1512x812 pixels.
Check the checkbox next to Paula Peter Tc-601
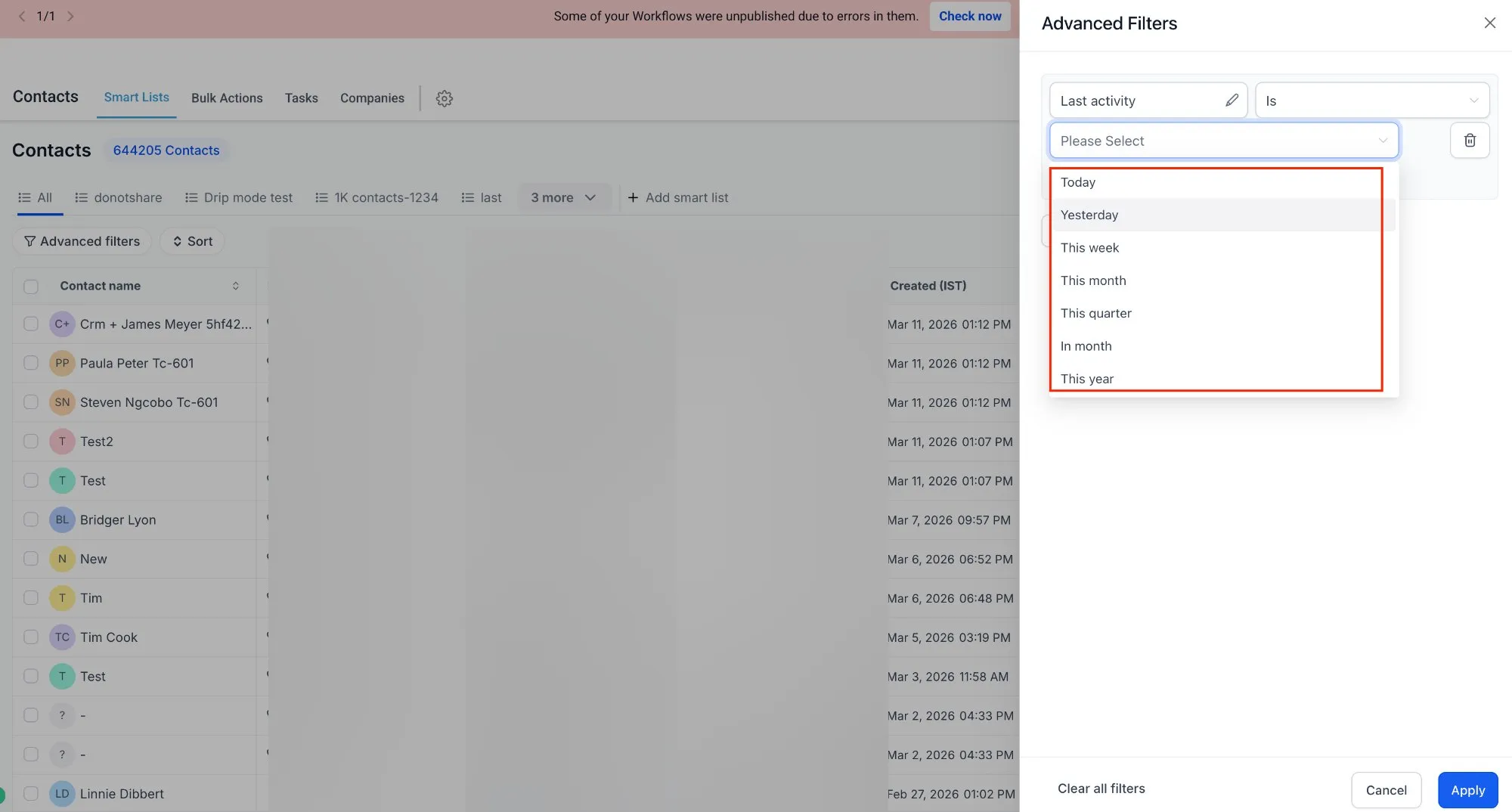click(31, 363)
